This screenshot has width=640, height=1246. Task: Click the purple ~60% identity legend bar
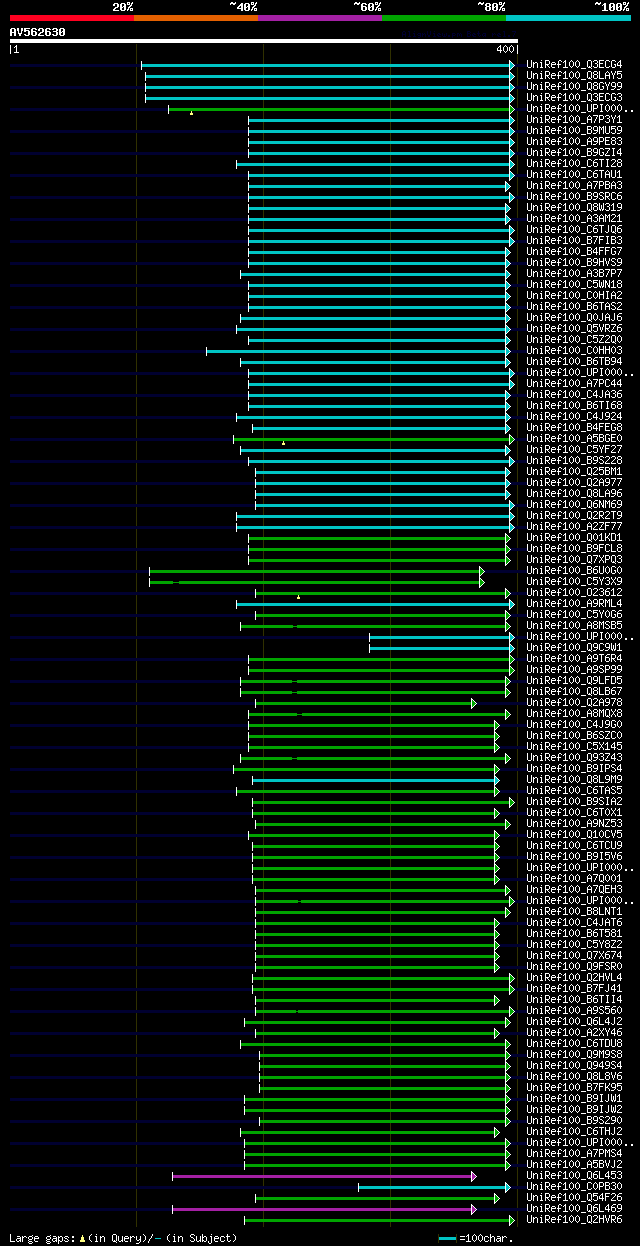[320, 18]
